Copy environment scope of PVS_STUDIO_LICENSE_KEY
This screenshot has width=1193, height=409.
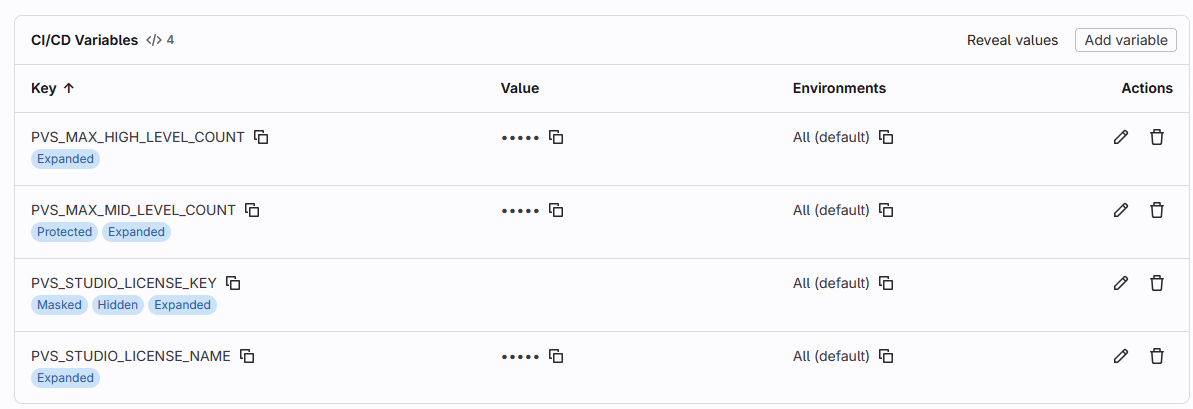pos(886,283)
